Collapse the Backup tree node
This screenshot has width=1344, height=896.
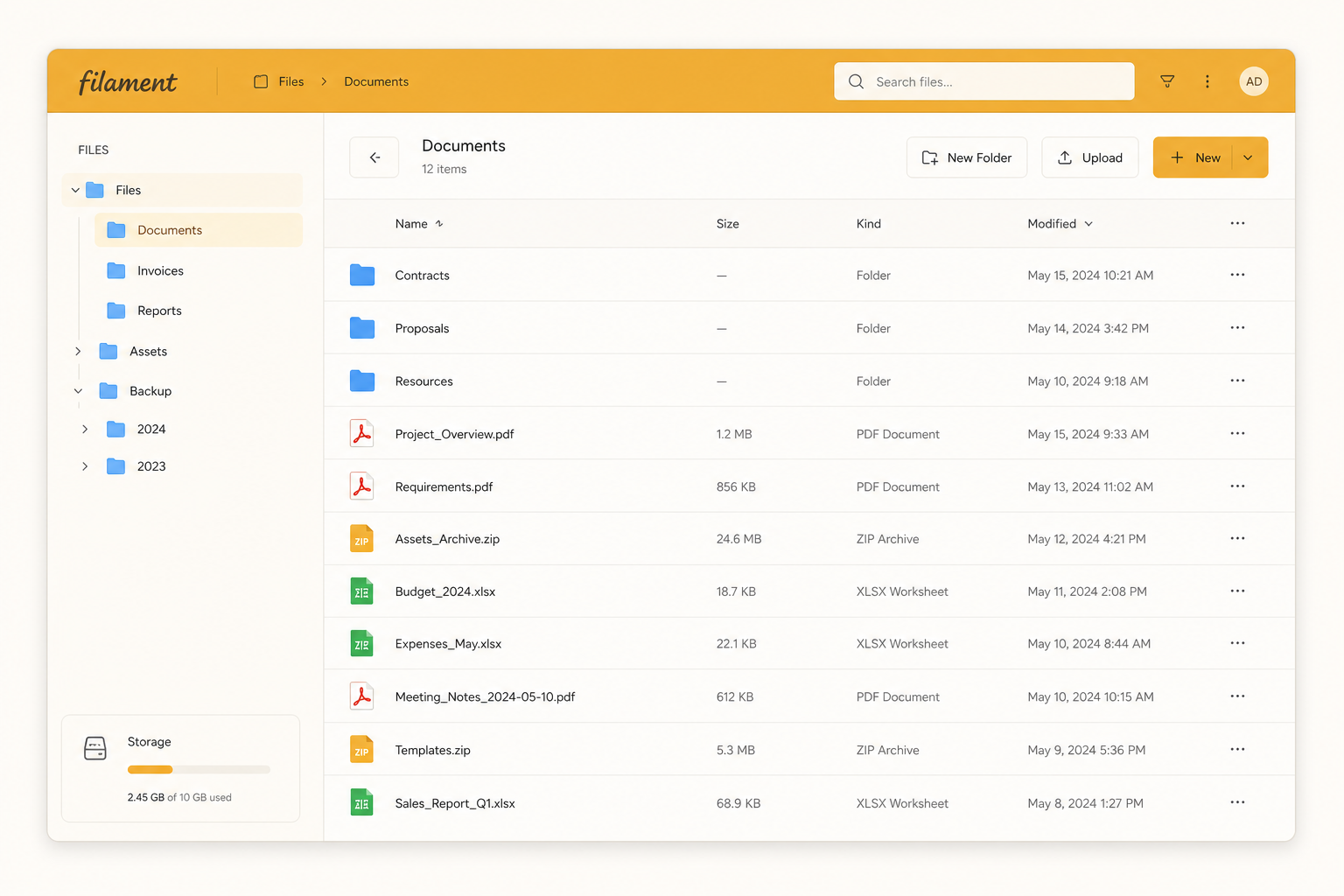coord(78,391)
